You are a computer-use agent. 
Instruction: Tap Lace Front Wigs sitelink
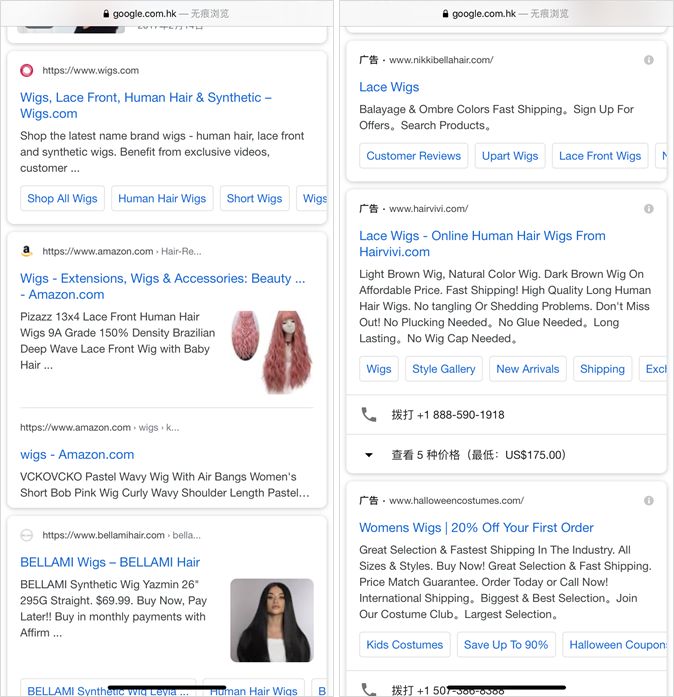pos(600,156)
